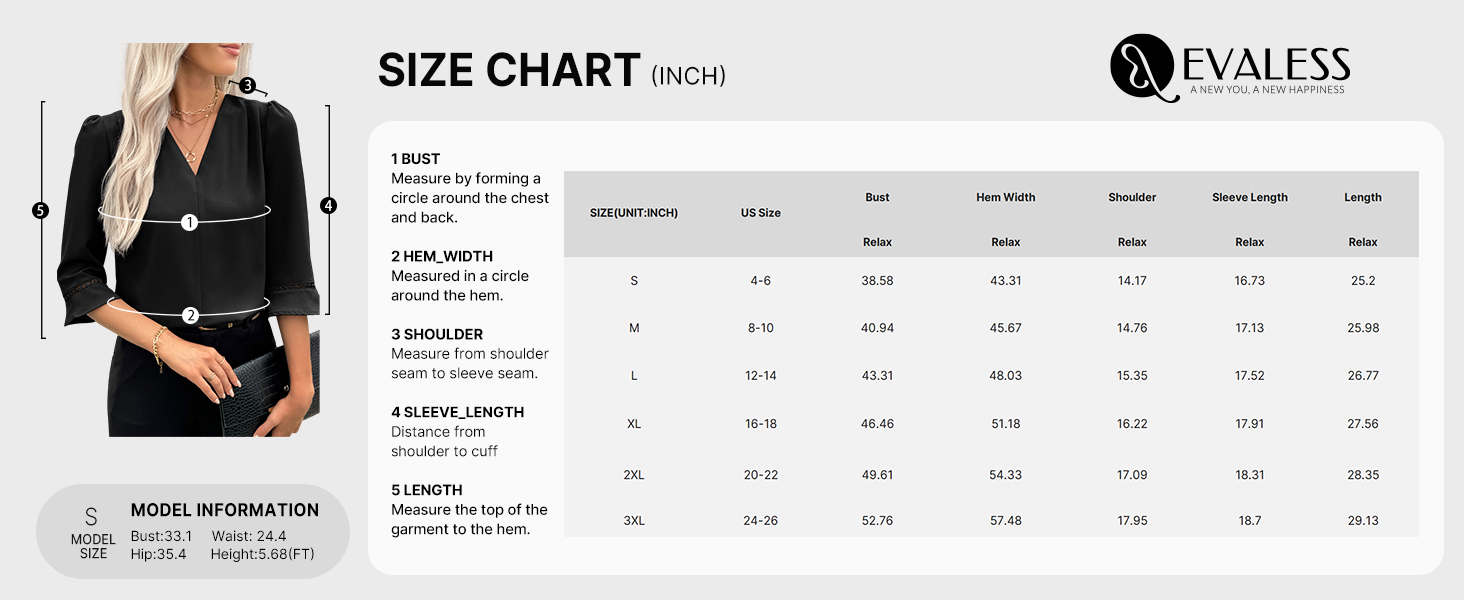Select the Hem Width column header
The width and height of the screenshot is (1464, 600).
coord(1005,197)
